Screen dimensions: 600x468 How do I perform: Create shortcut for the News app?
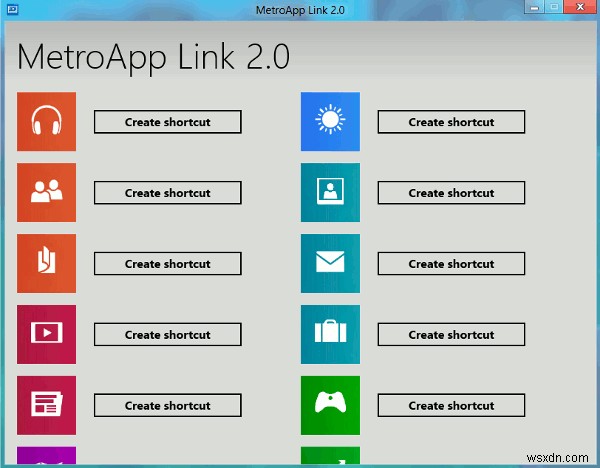(x=168, y=405)
